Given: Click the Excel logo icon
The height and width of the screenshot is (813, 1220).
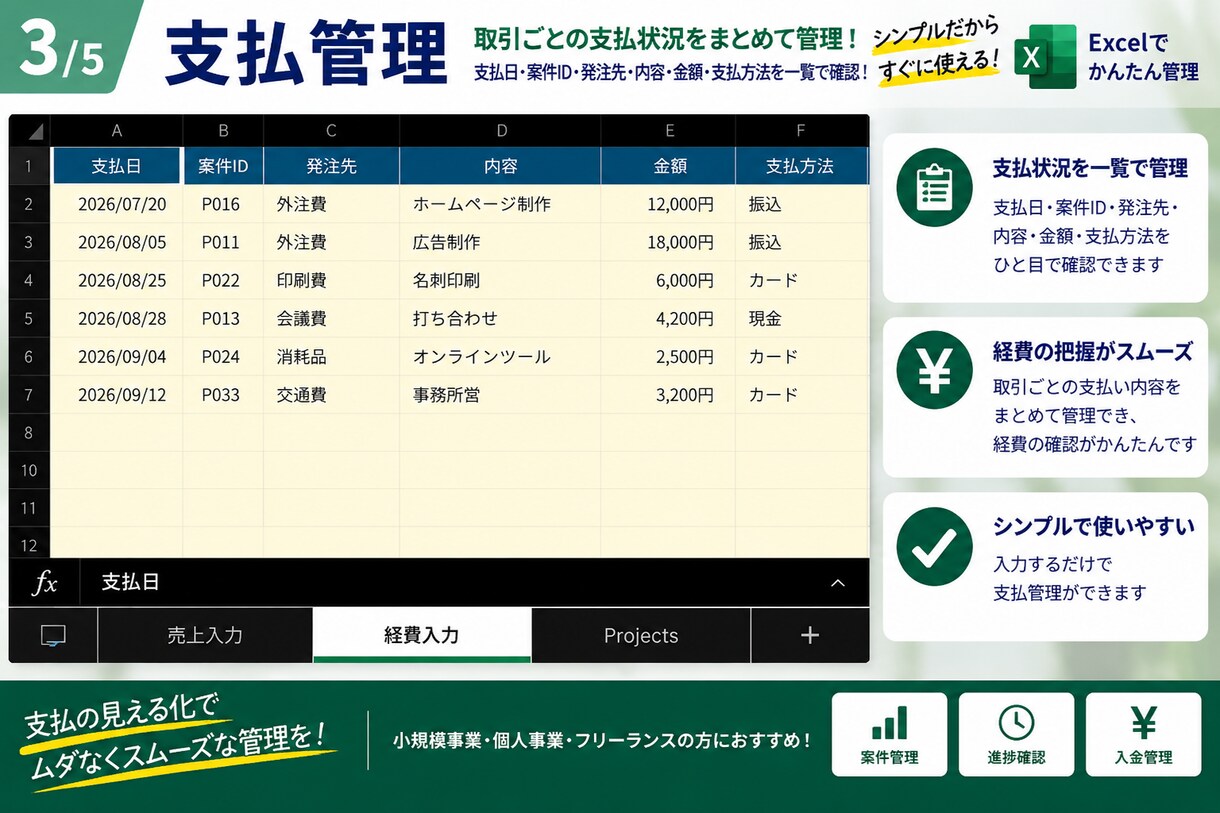Looking at the screenshot, I should click(1045, 57).
